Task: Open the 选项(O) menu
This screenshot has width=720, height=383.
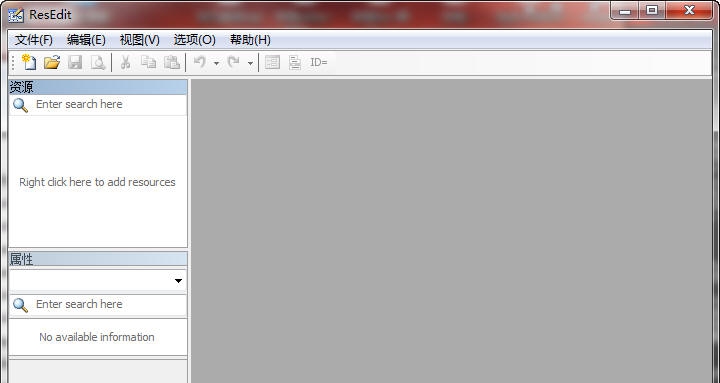Action: coord(194,40)
